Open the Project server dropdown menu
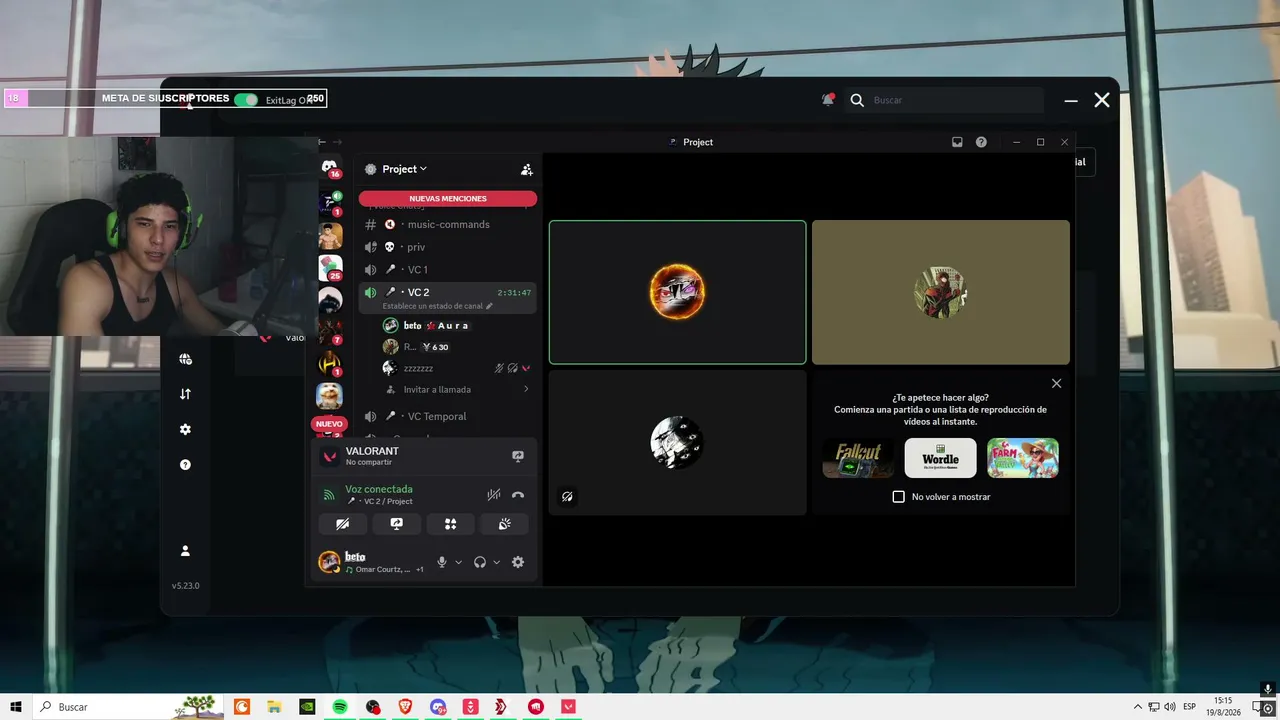Viewport: 1280px width, 720px height. click(x=404, y=169)
